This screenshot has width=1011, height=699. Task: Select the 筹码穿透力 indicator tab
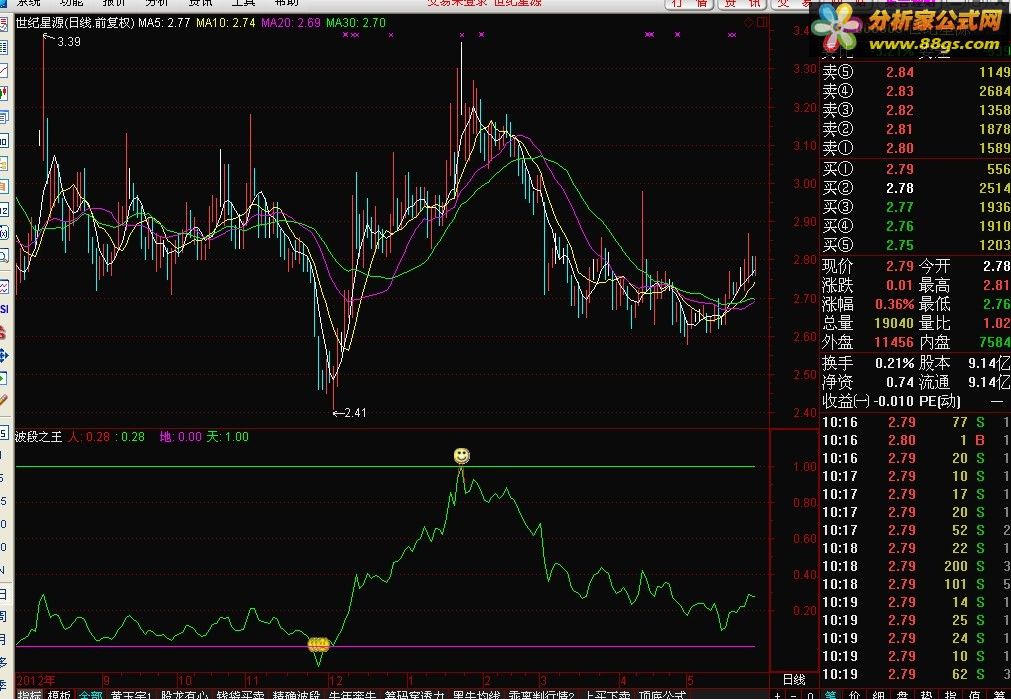(x=415, y=695)
